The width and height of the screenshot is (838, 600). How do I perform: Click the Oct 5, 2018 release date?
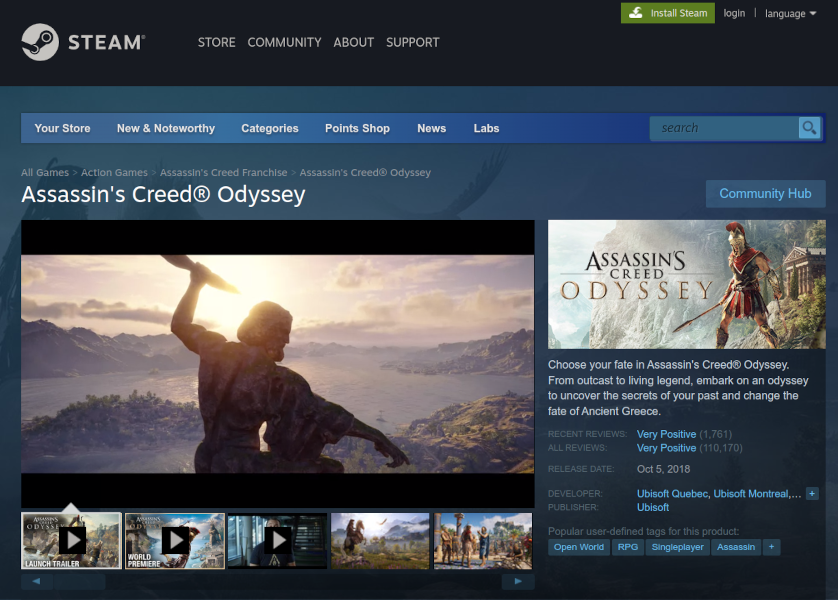[663, 469]
